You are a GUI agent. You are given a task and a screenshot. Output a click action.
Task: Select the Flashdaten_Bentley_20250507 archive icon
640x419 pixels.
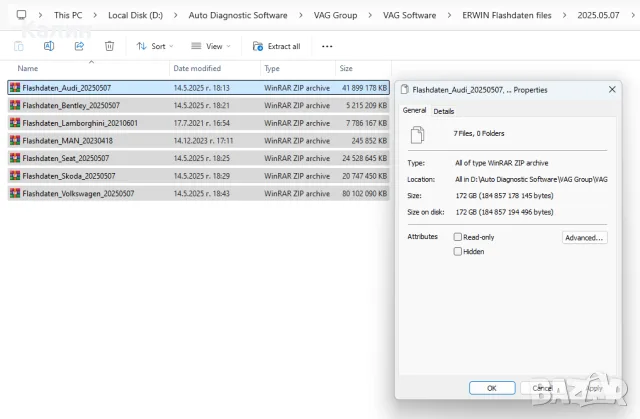pos(15,105)
